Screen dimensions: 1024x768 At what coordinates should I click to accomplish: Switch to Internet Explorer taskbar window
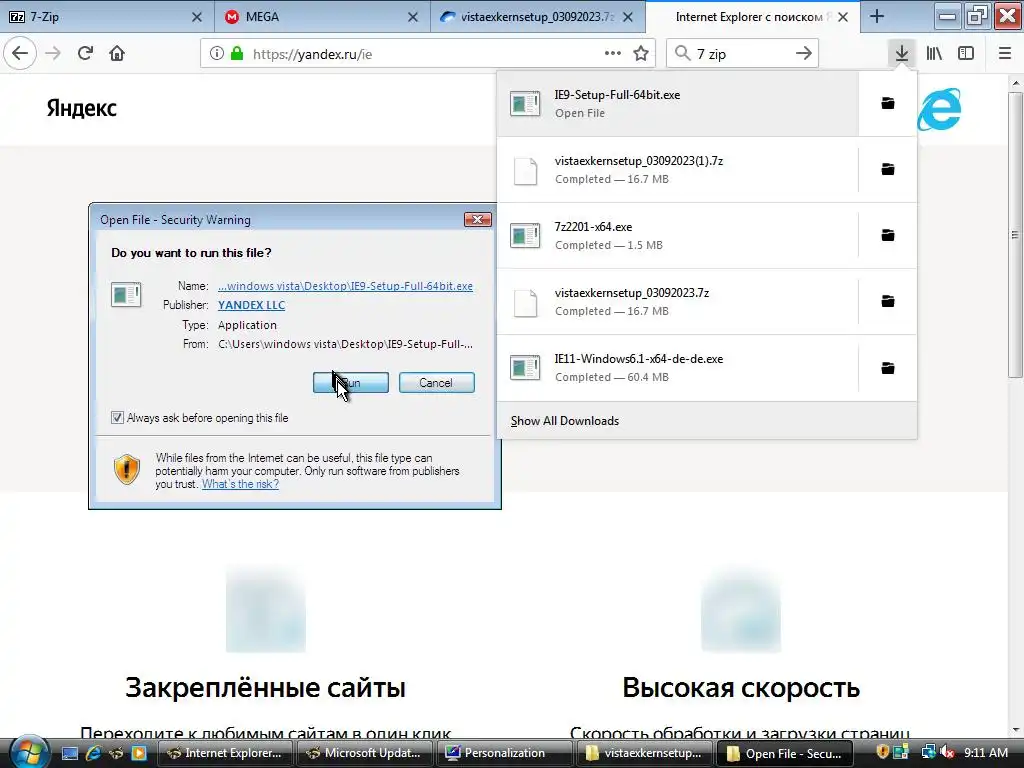tap(225, 753)
